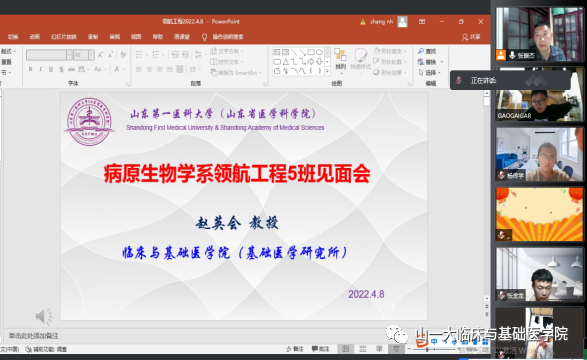The image size is (587, 360).
Task: Click the 查找 find icon
Action: click(x=427, y=51)
